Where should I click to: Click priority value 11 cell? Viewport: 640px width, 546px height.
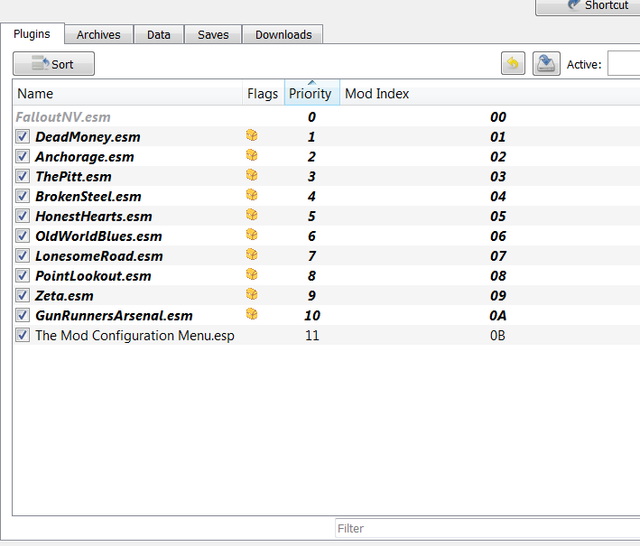pyautogui.click(x=312, y=335)
